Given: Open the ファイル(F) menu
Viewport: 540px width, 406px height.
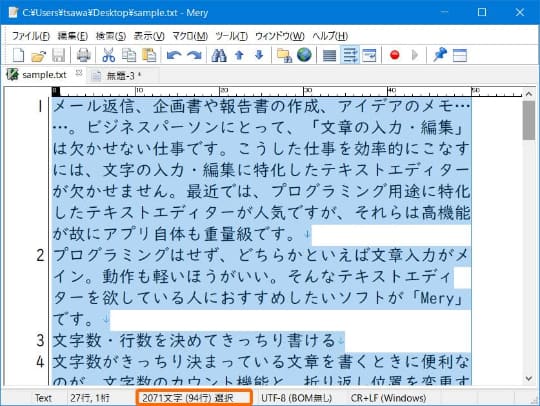Looking at the screenshot, I should (x=31, y=36).
